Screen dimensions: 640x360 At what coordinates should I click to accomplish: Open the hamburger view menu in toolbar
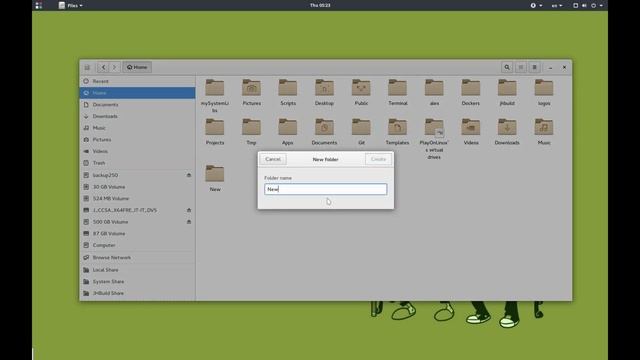[x=534, y=67]
